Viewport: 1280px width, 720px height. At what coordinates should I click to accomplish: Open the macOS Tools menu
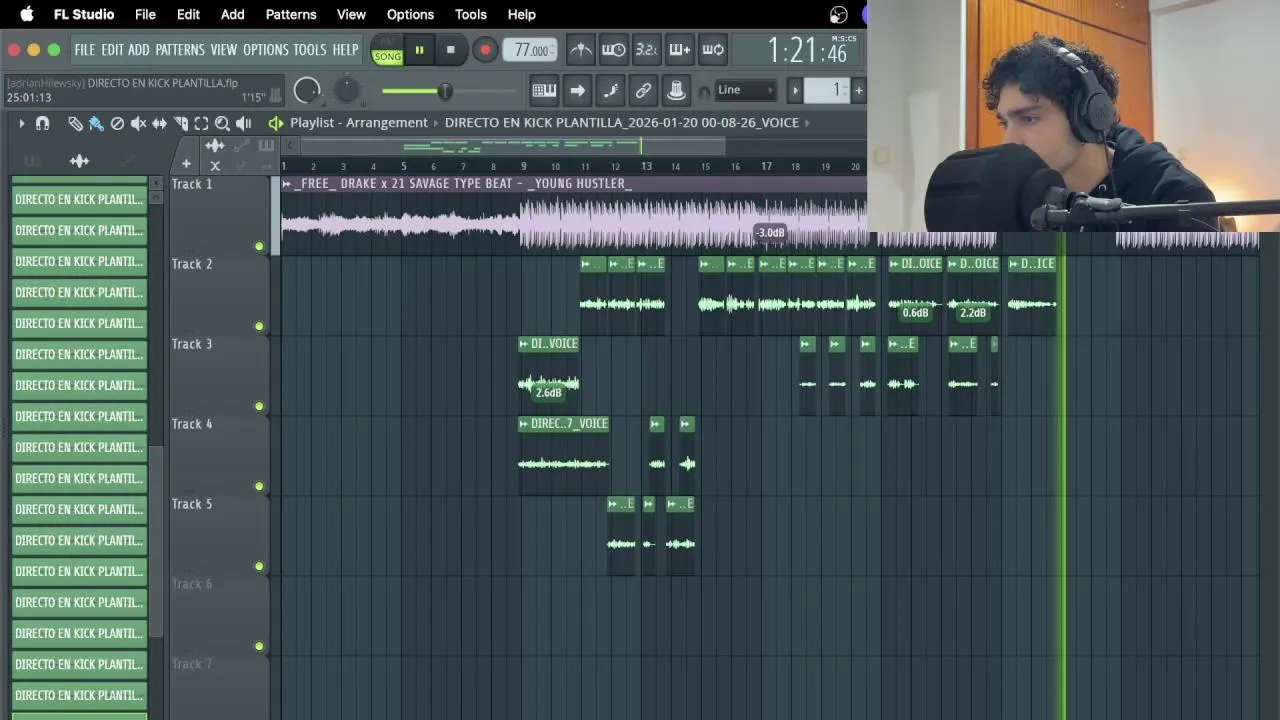pos(470,14)
